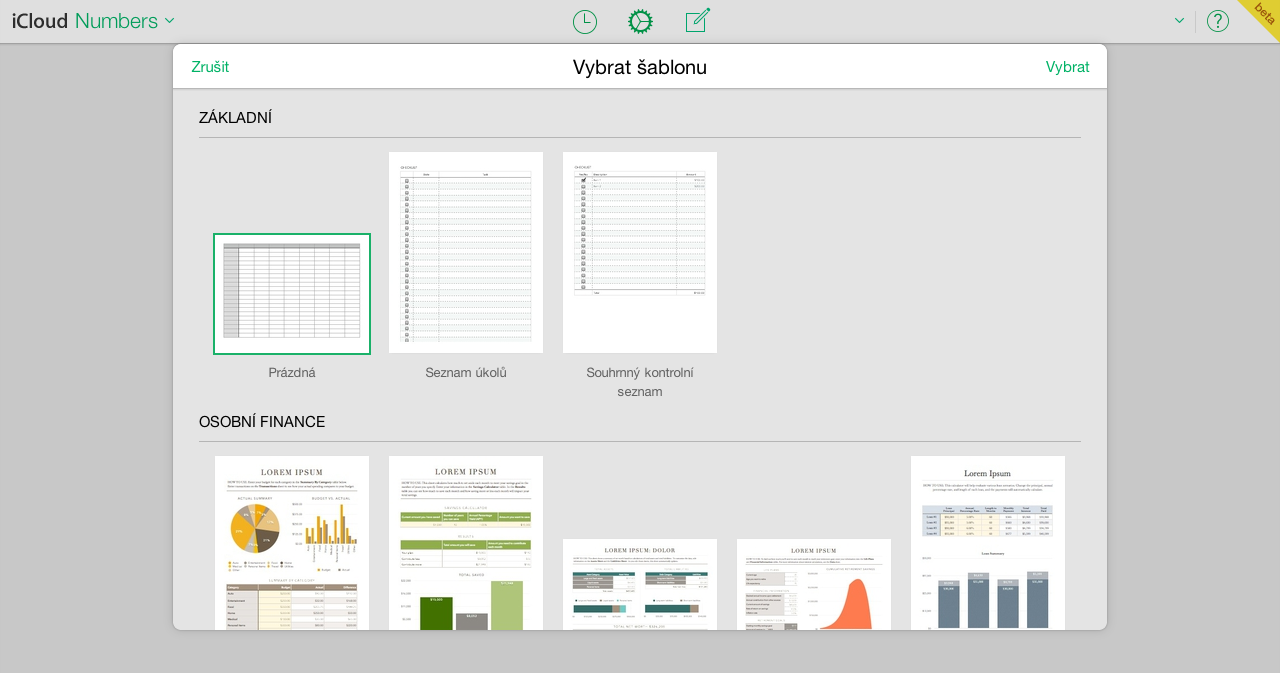The height and width of the screenshot is (673, 1280).
Task: Select the Prázdná blank template thumbnail
Action: (292, 294)
